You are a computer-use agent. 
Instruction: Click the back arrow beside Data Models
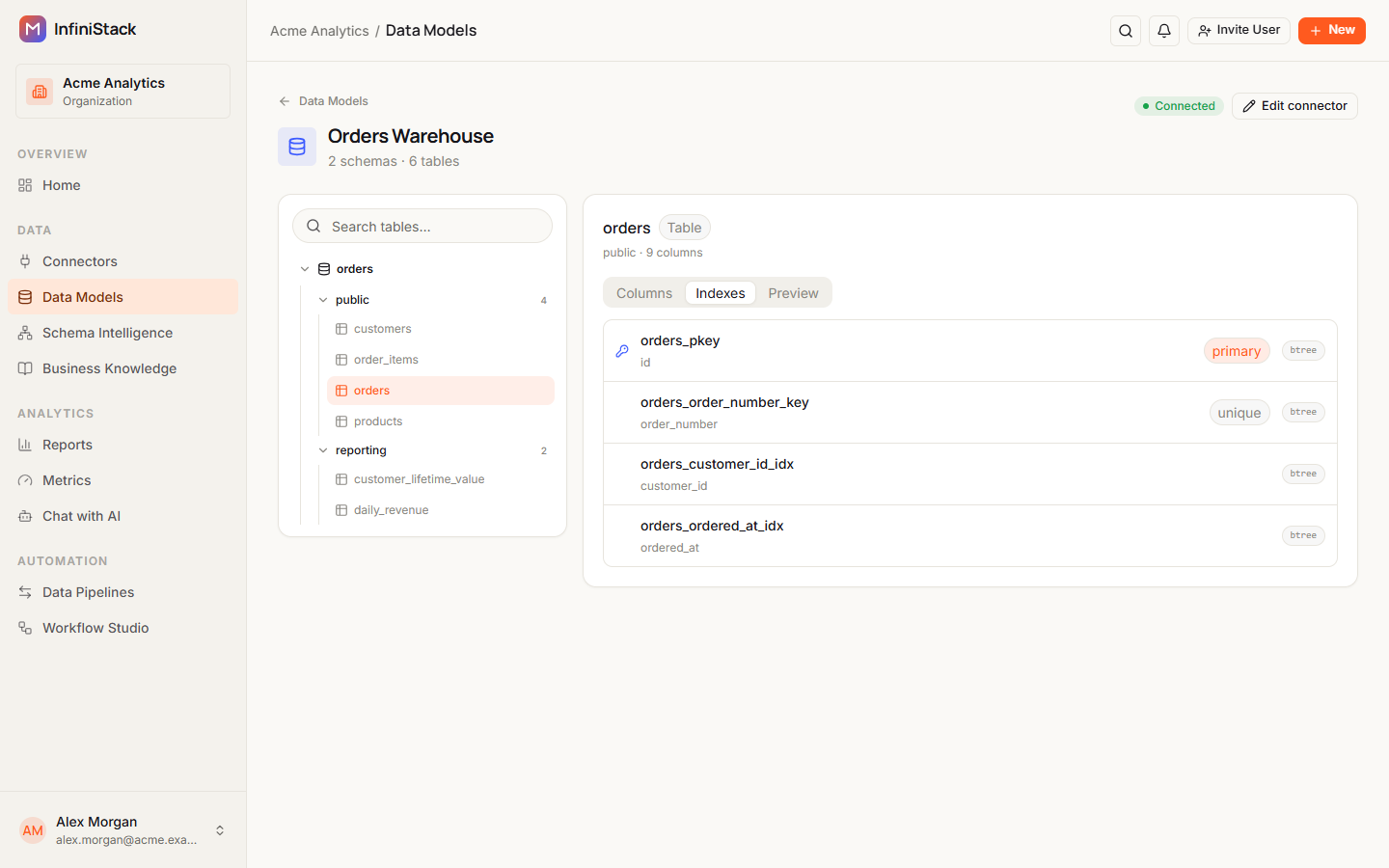tap(285, 101)
